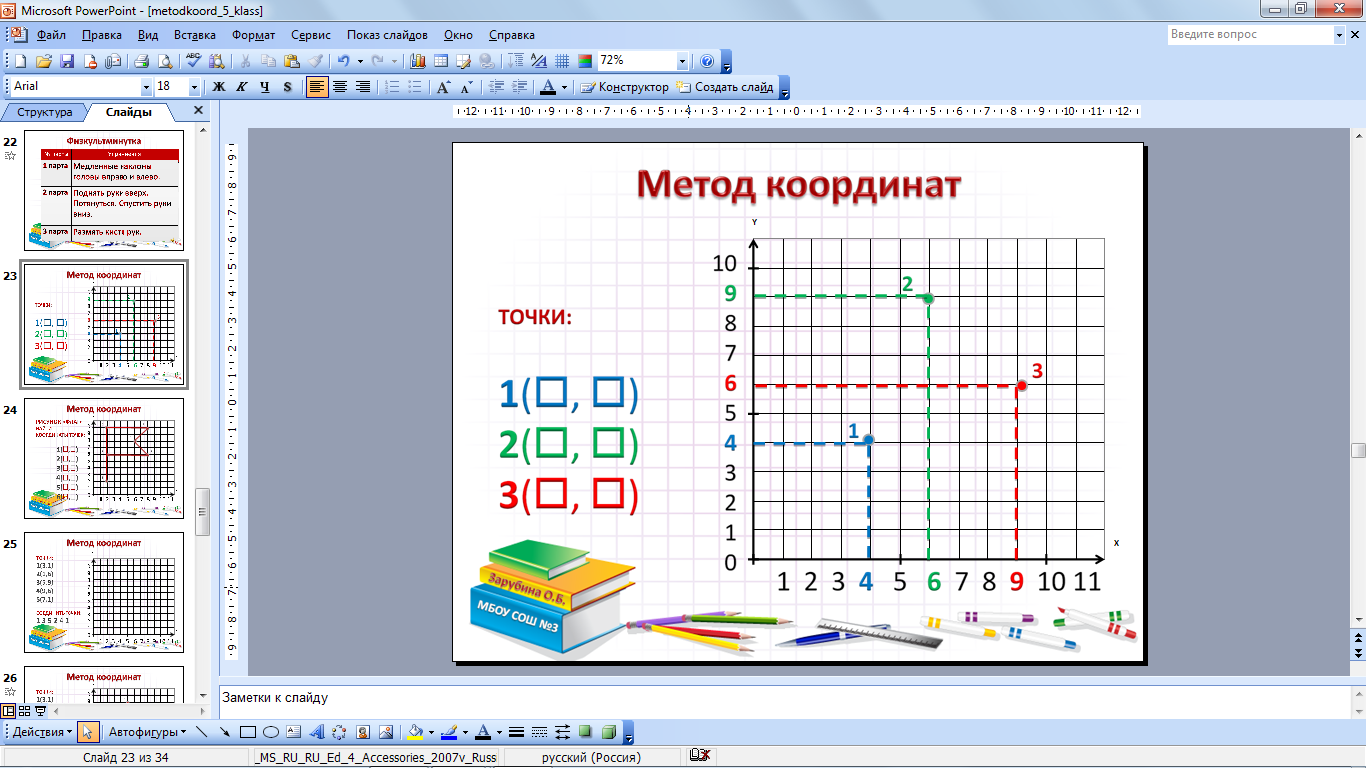The image size is (1366, 768).
Task: Click the Decrease Font Size icon
Action: click(465, 87)
